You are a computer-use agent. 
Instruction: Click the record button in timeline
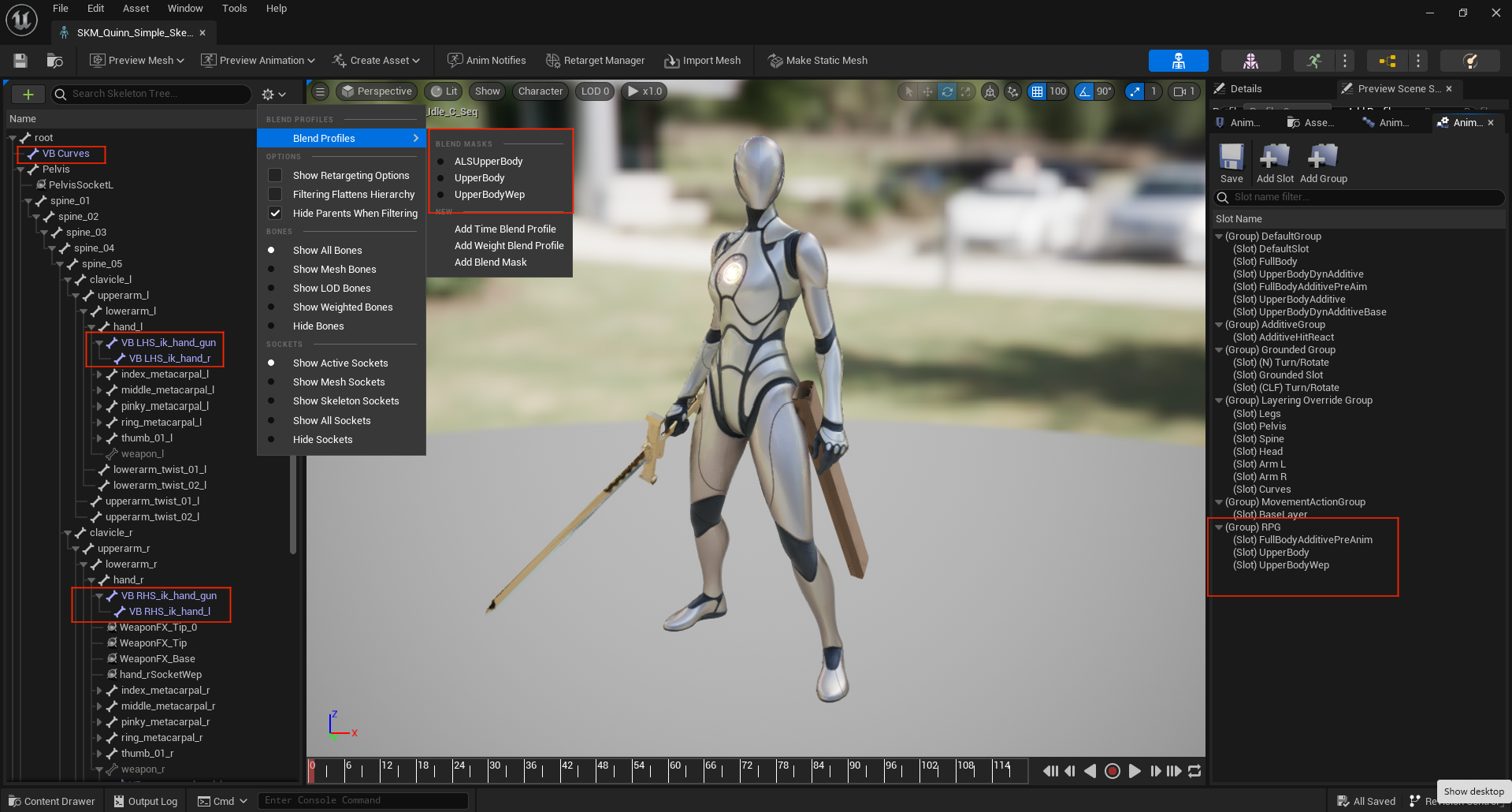tap(1113, 771)
